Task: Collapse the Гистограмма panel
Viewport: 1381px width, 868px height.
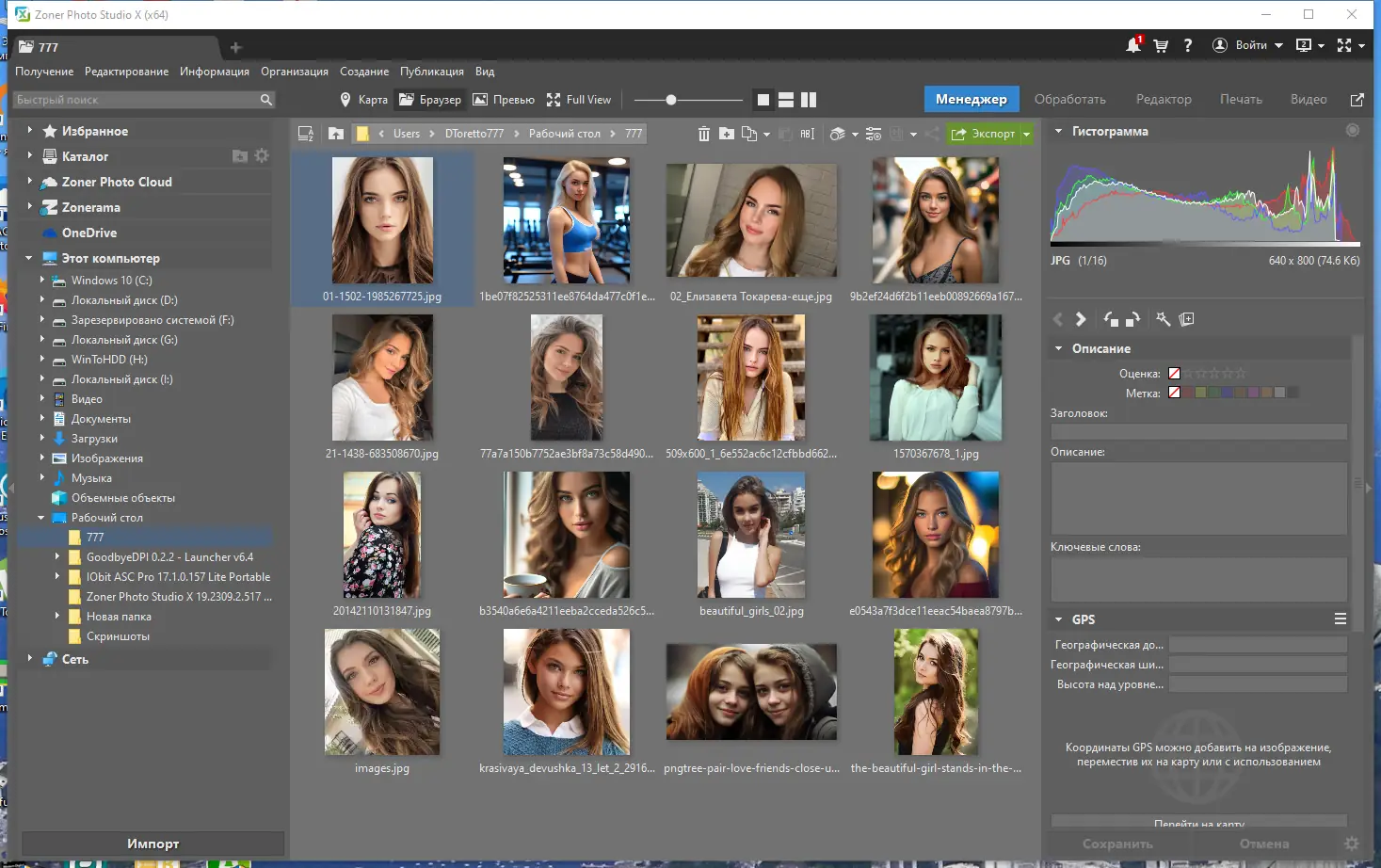Action: (1058, 132)
